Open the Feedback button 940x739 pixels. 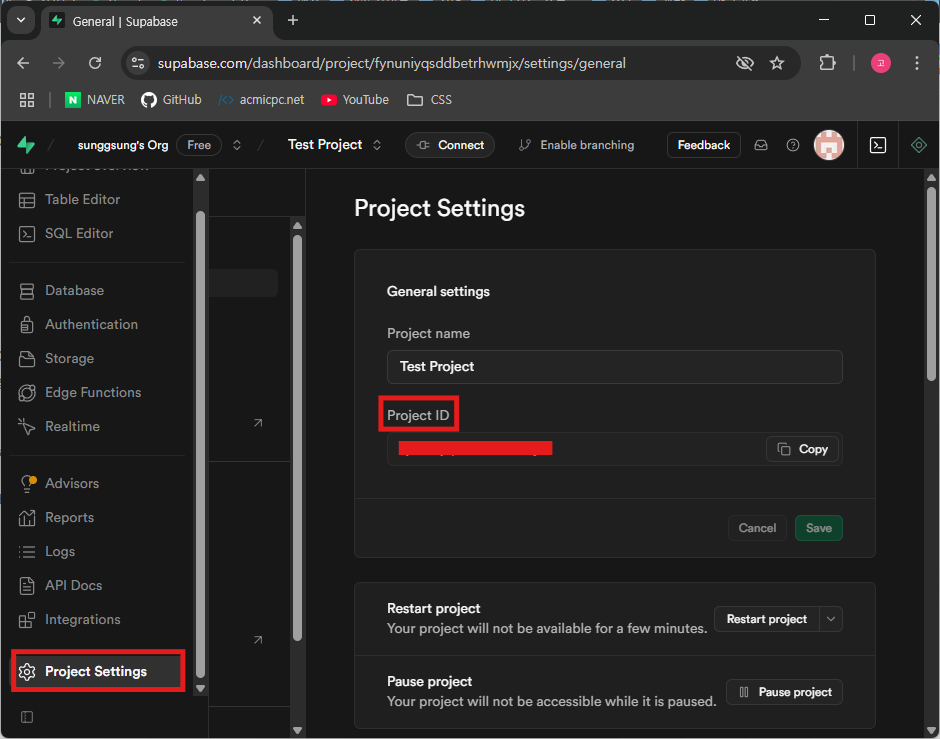click(704, 145)
